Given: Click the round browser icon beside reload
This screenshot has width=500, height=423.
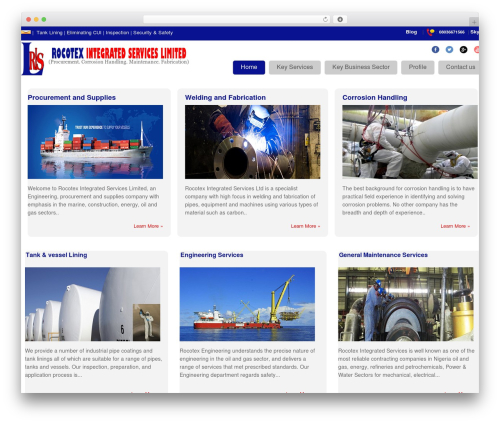Looking at the screenshot, I should (340, 19).
